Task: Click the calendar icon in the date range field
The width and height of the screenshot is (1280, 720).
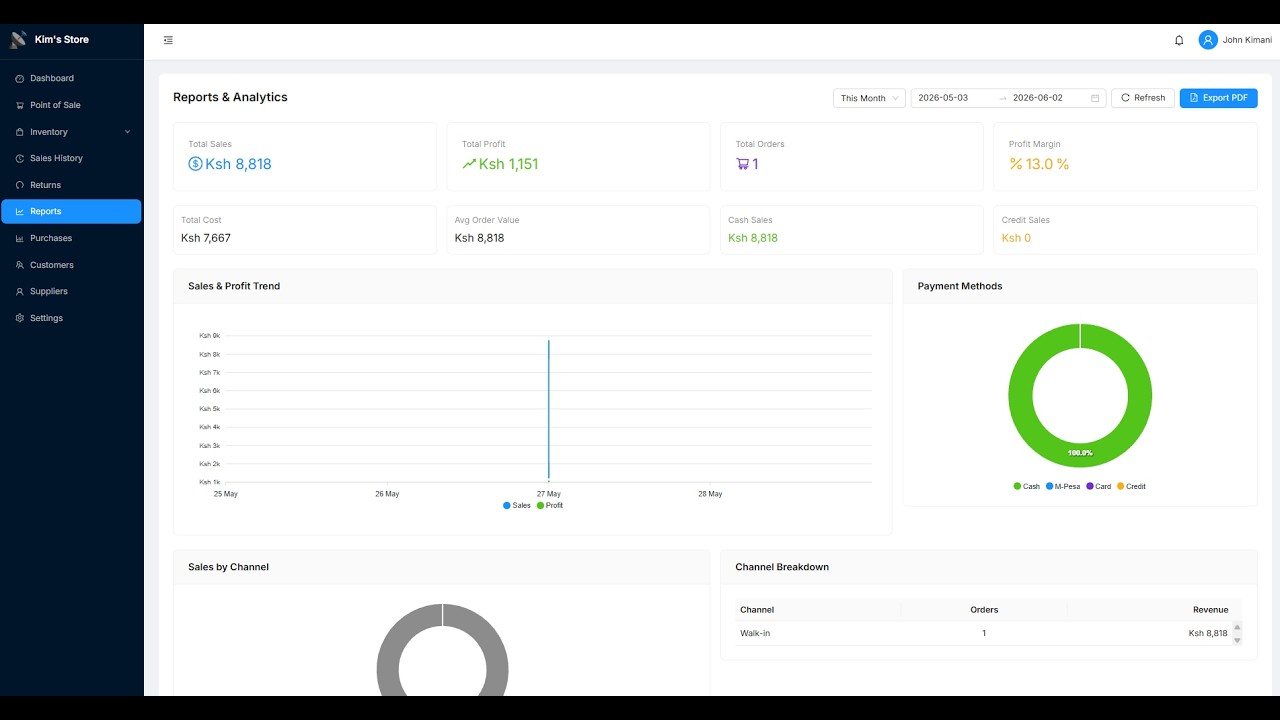Action: point(1095,98)
